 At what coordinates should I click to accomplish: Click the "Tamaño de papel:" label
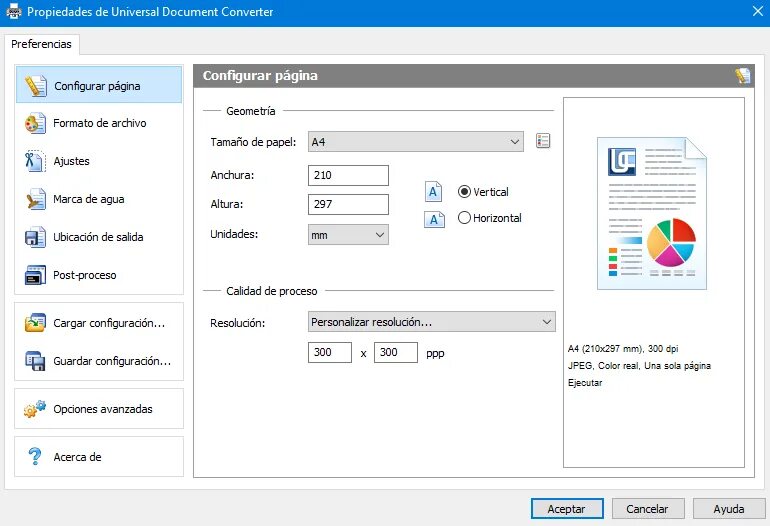(253, 142)
